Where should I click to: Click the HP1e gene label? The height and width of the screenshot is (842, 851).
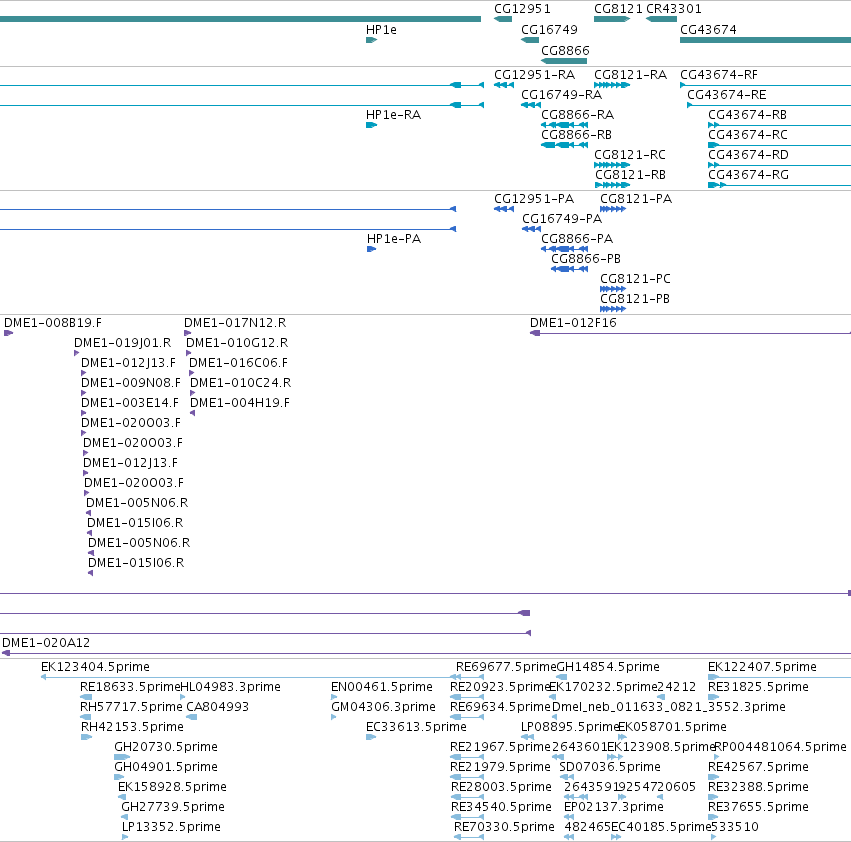tap(381, 30)
